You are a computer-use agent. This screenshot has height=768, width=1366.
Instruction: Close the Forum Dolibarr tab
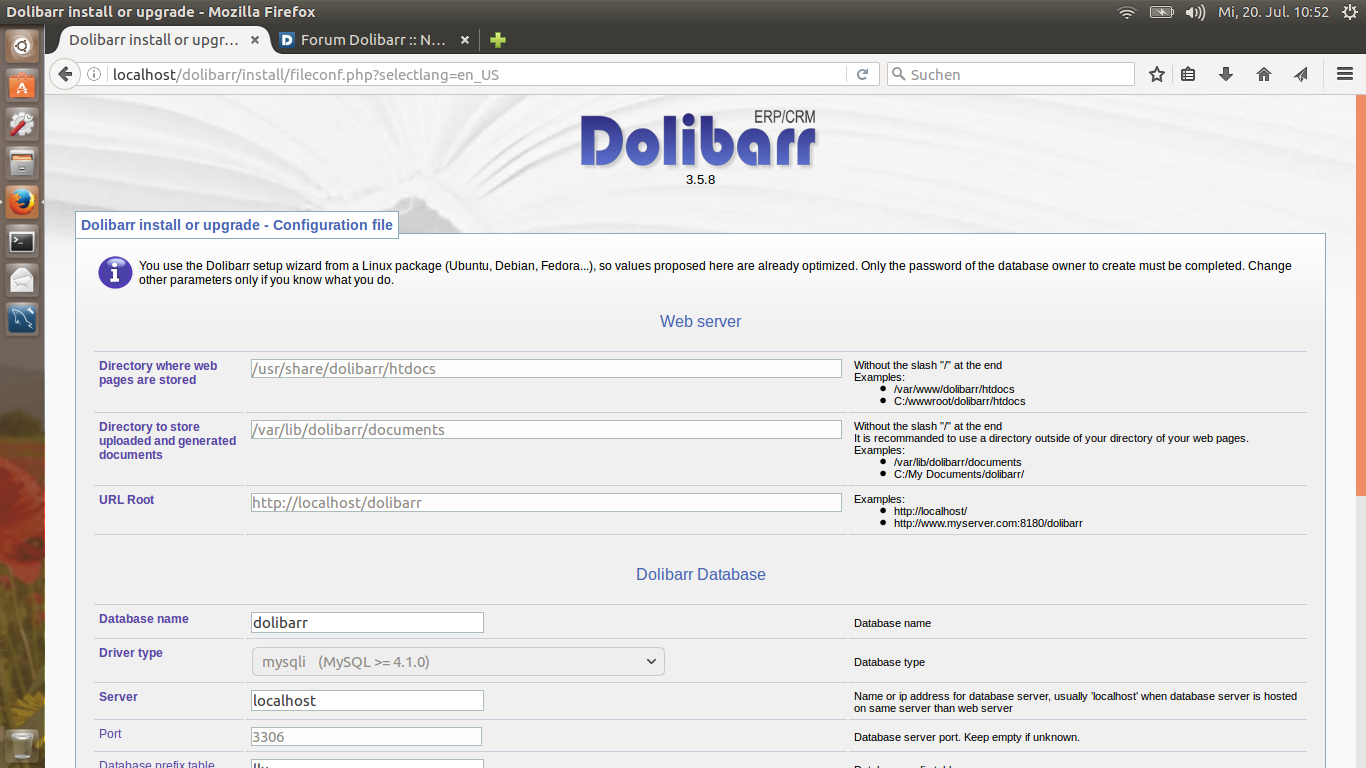(465, 40)
